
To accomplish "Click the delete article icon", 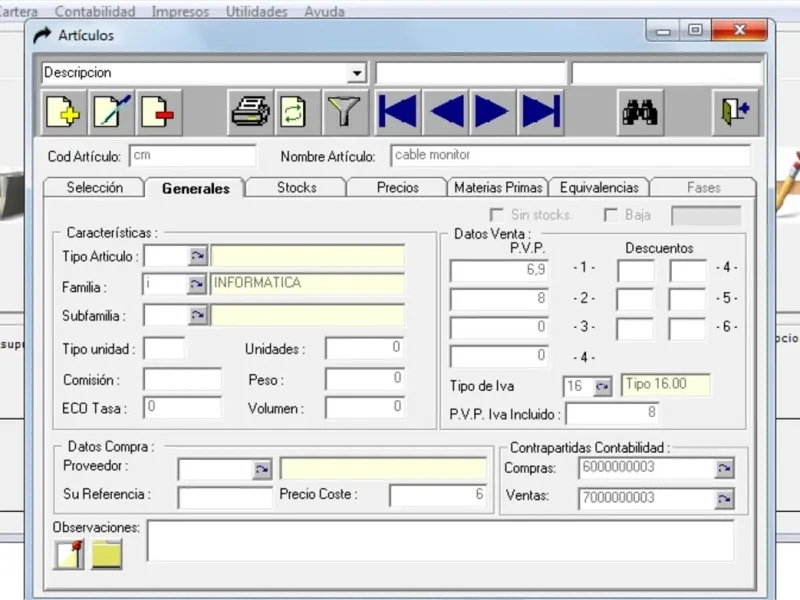I will (159, 112).
